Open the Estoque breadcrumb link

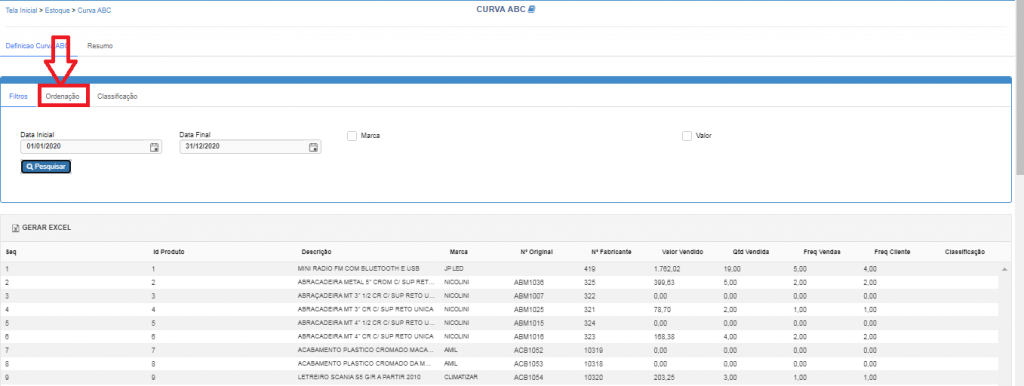57,10
